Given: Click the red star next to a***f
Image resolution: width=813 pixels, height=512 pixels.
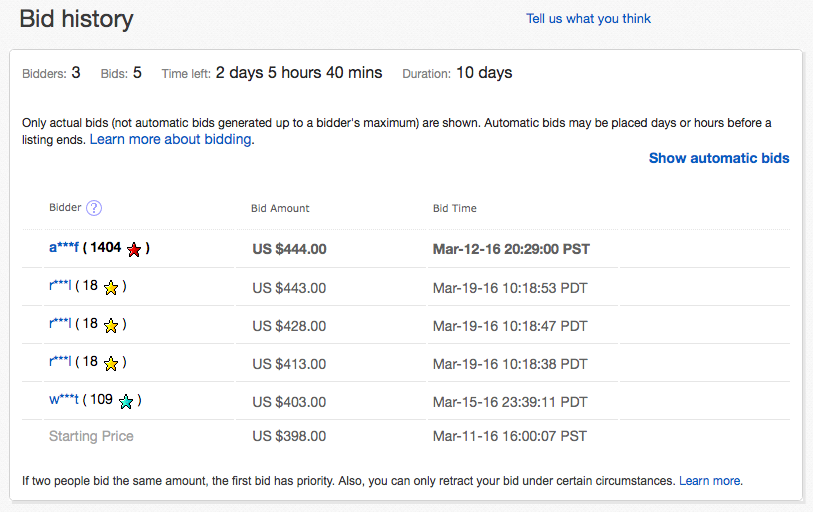Looking at the screenshot, I should (x=134, y=249).
